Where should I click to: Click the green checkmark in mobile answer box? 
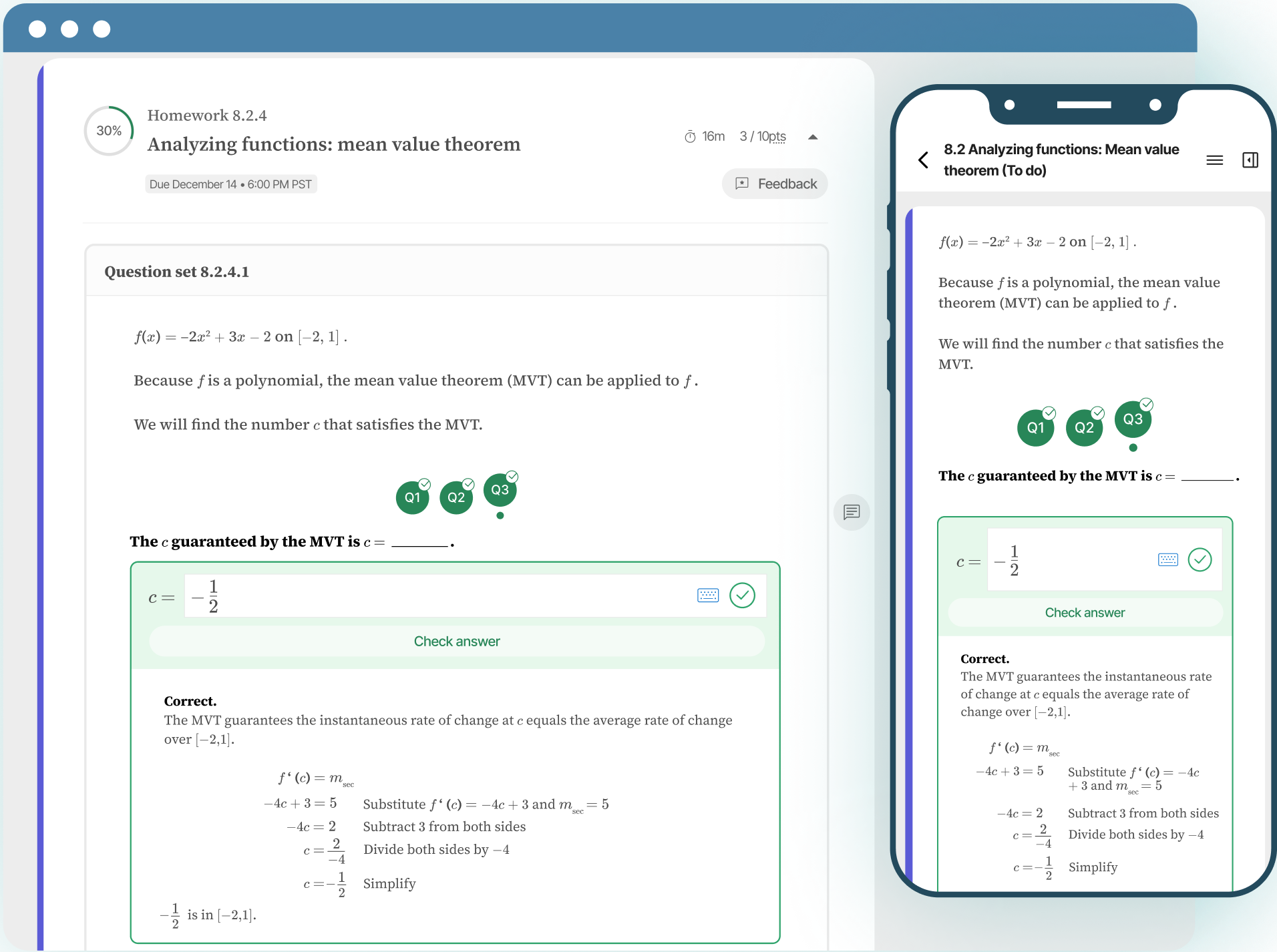click(x=1200, y=559)
